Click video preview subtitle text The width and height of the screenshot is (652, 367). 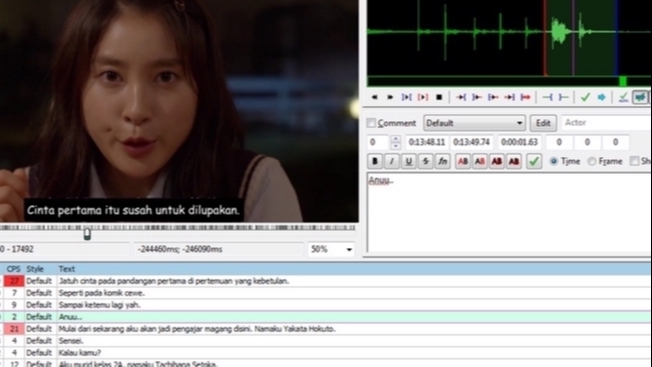pos(133,210)
